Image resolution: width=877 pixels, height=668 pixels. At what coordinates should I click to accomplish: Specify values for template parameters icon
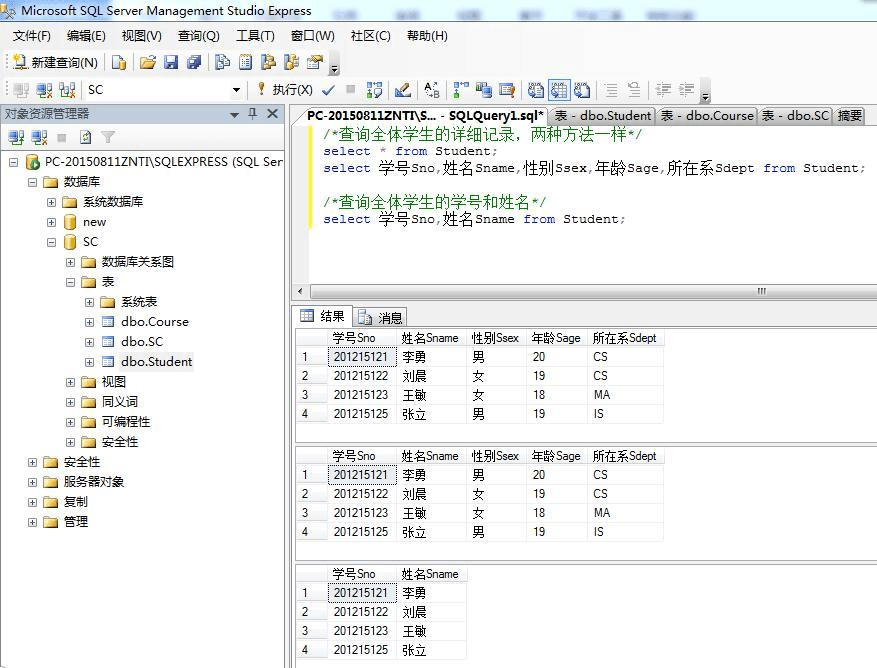click(432, 90)
